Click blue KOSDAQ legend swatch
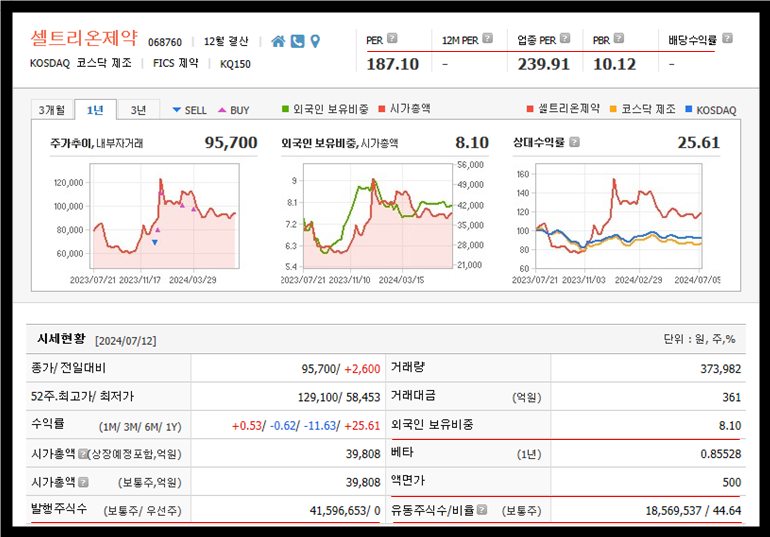The image size is (770, 537). pos(688,109)
